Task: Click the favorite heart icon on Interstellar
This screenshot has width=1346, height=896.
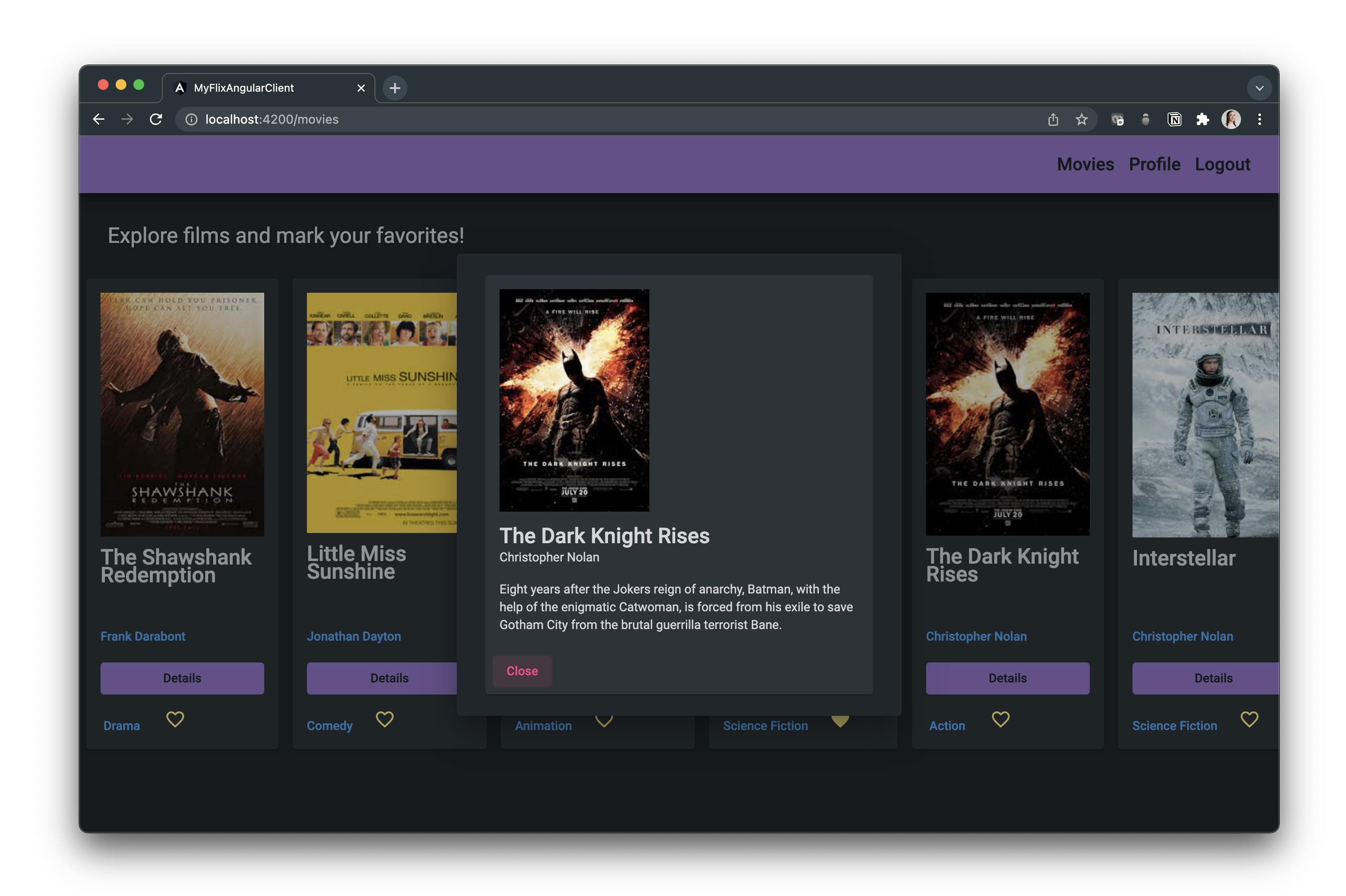Action: coord(1249,719)
